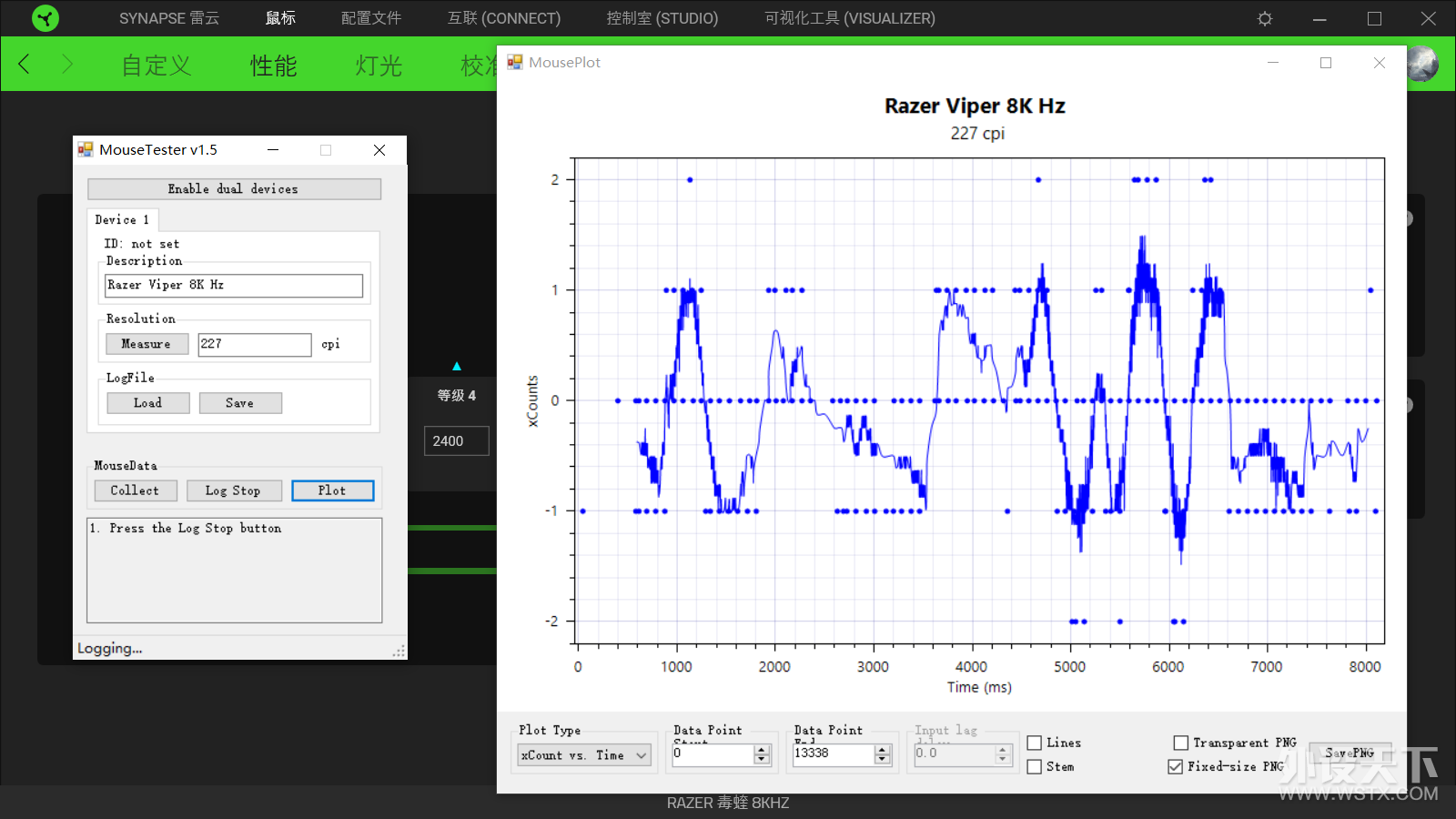Minimize the MousePlot window

pyautogui.click(x=1273, y=62)
